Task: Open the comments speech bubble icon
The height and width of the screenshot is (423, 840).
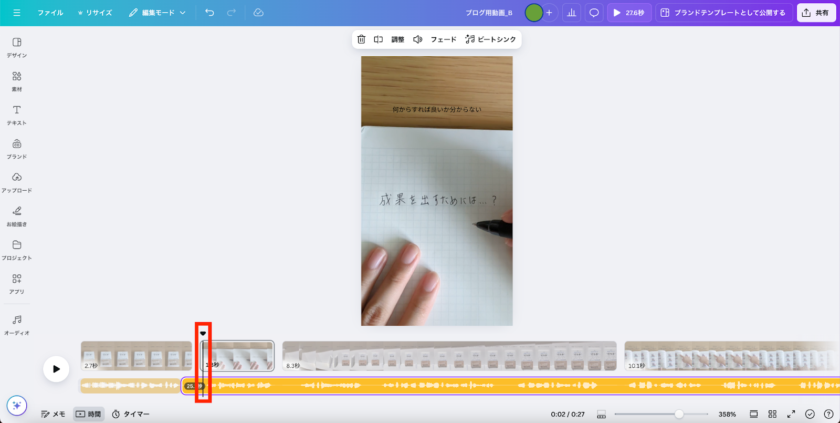Action: point(594,12)
